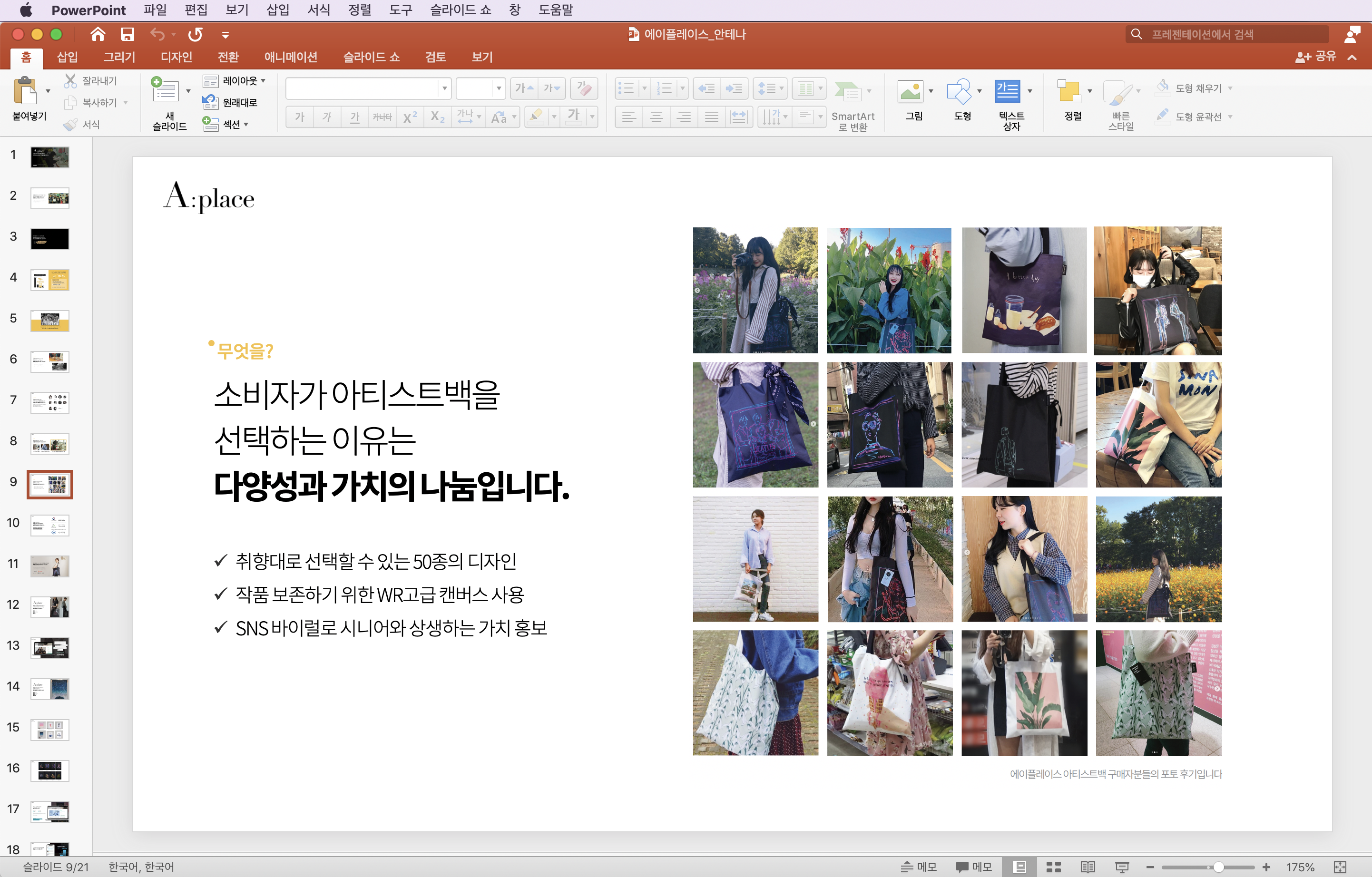Switch to reading view in status bar
The image size is (1372, 877).
tap(1088, 867)
